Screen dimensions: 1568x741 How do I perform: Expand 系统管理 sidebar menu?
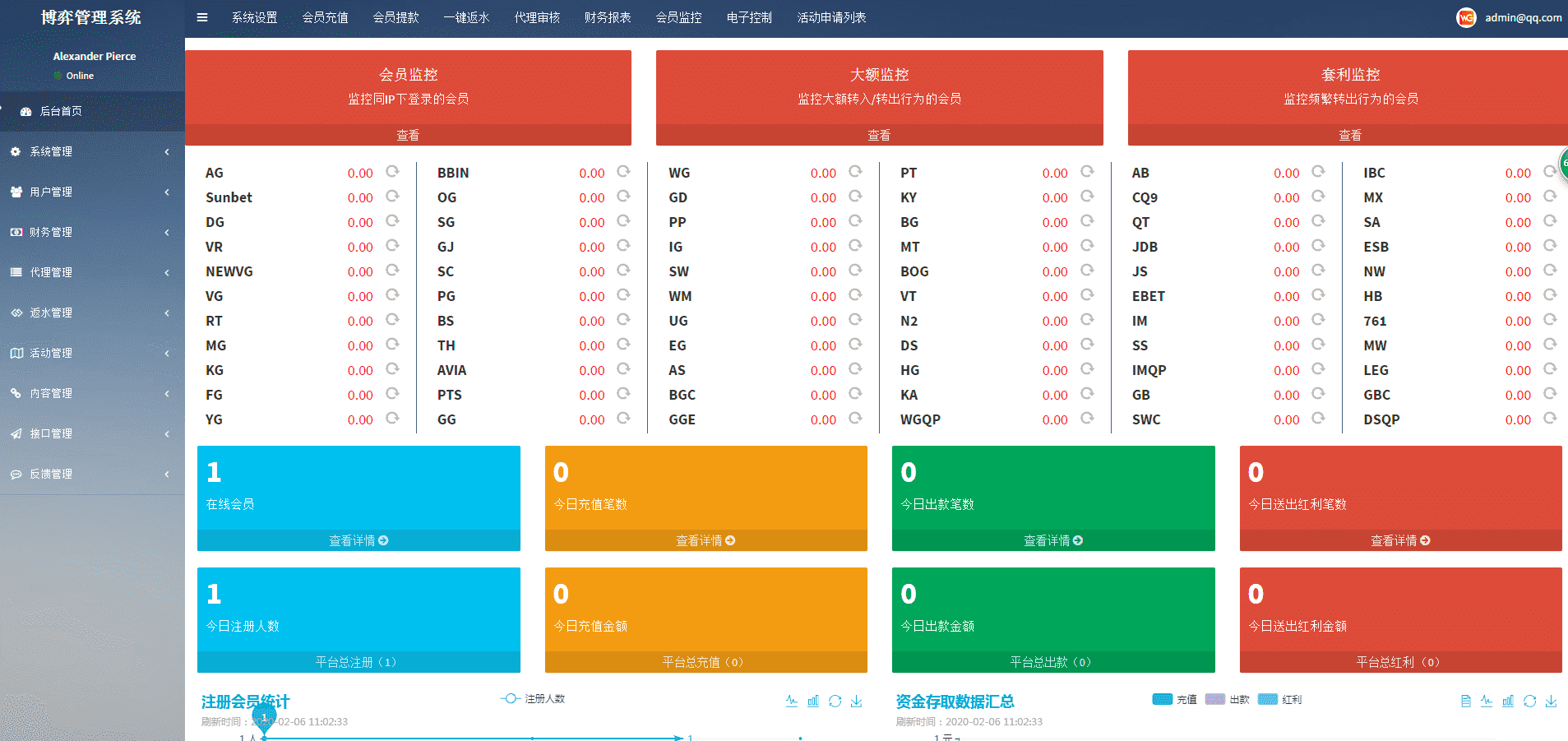92,151
